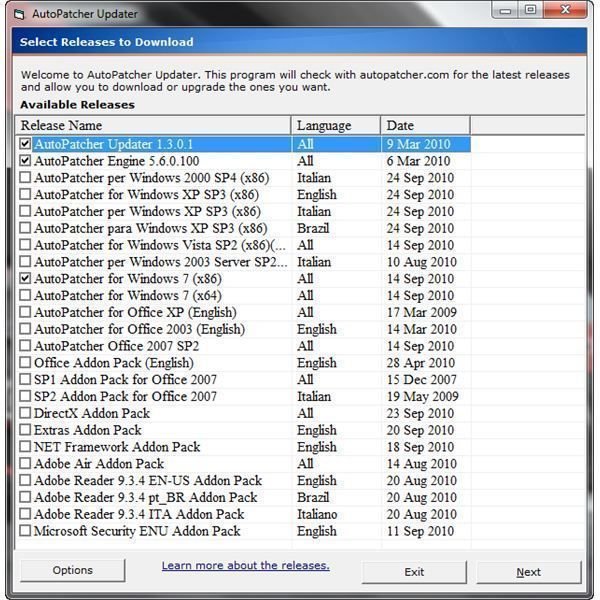Uncheck AutoPatcher for Windows 7 (x86) checkbox
This screenshot has width=600, height=600.
(25, 279)
